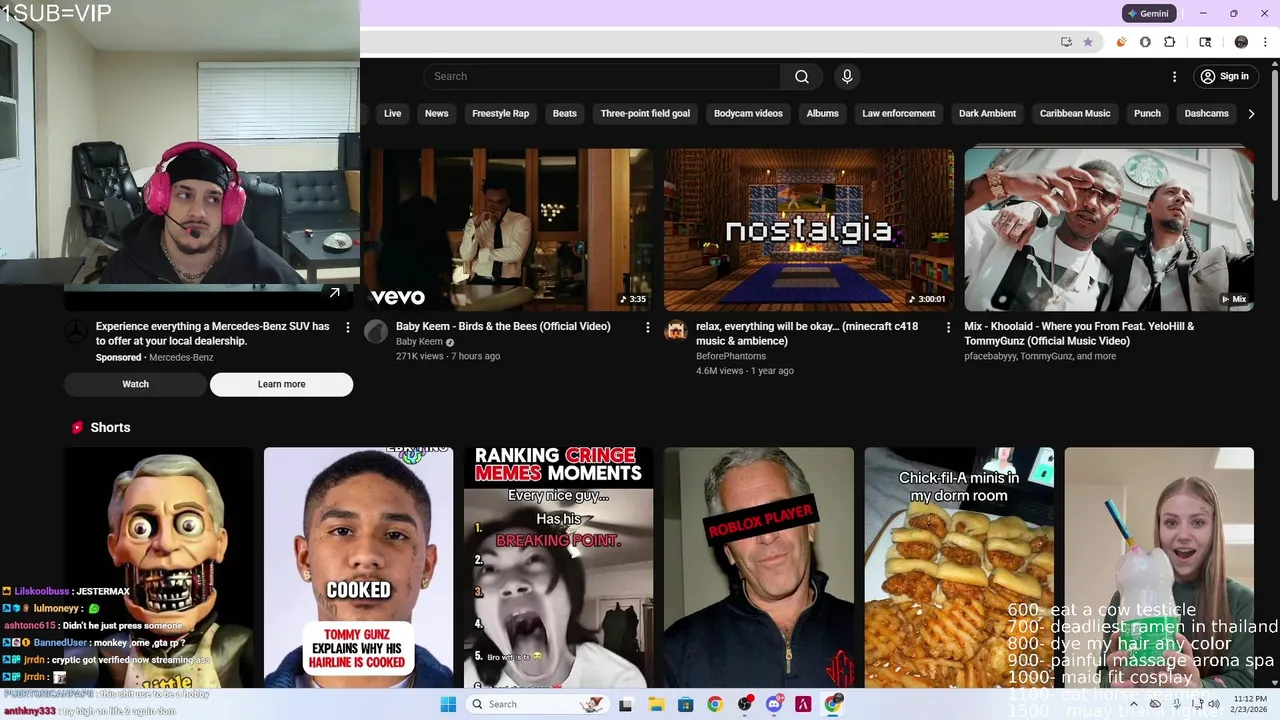This screenshot has width=1280, height=720.
Task: Start voice search with the microphone
Action: pos(847,76)
